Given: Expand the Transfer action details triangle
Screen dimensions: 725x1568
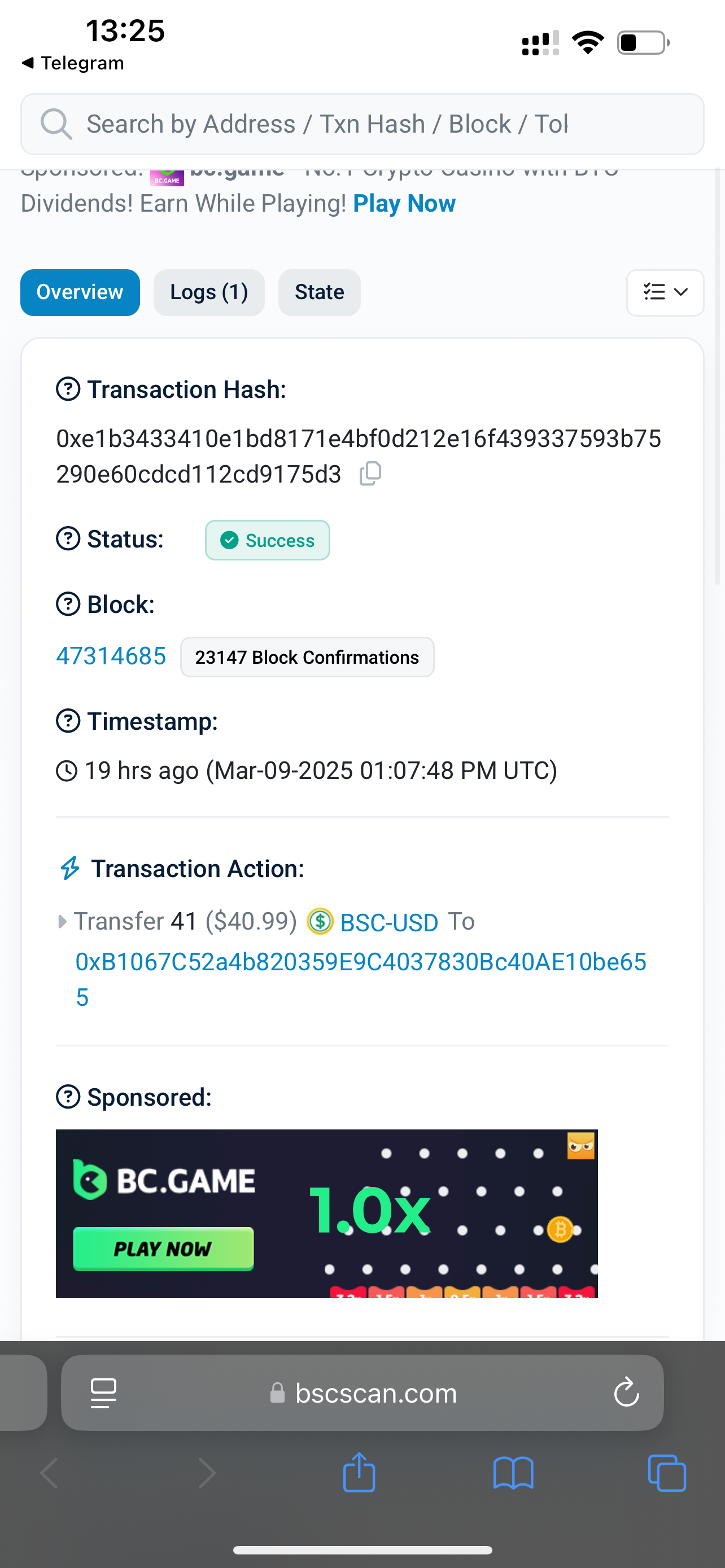Looking at the screenshot, I should (62, 922).
